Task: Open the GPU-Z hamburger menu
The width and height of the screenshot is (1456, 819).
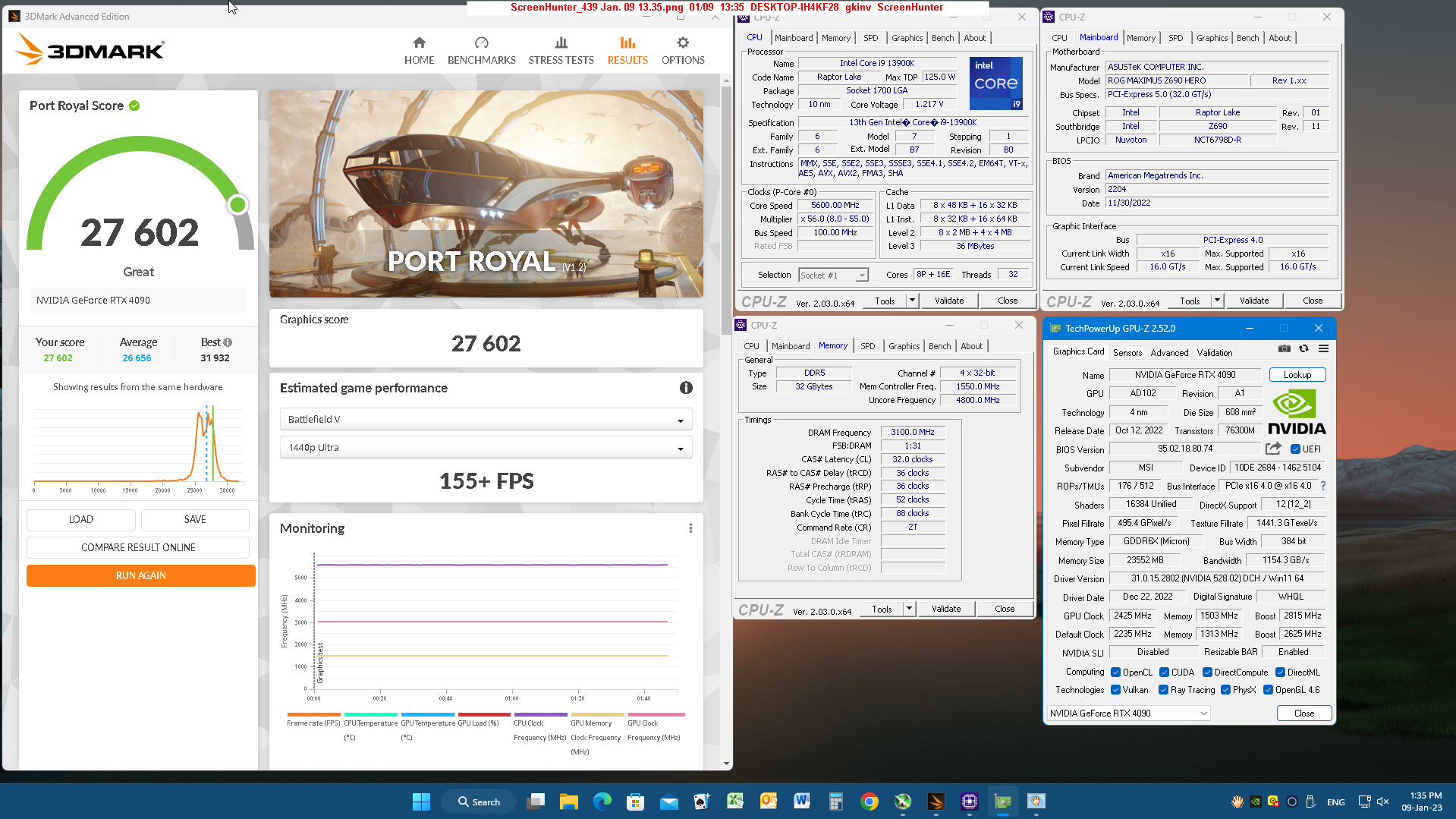Action: pyautogui.click(x=1323, y=348)
